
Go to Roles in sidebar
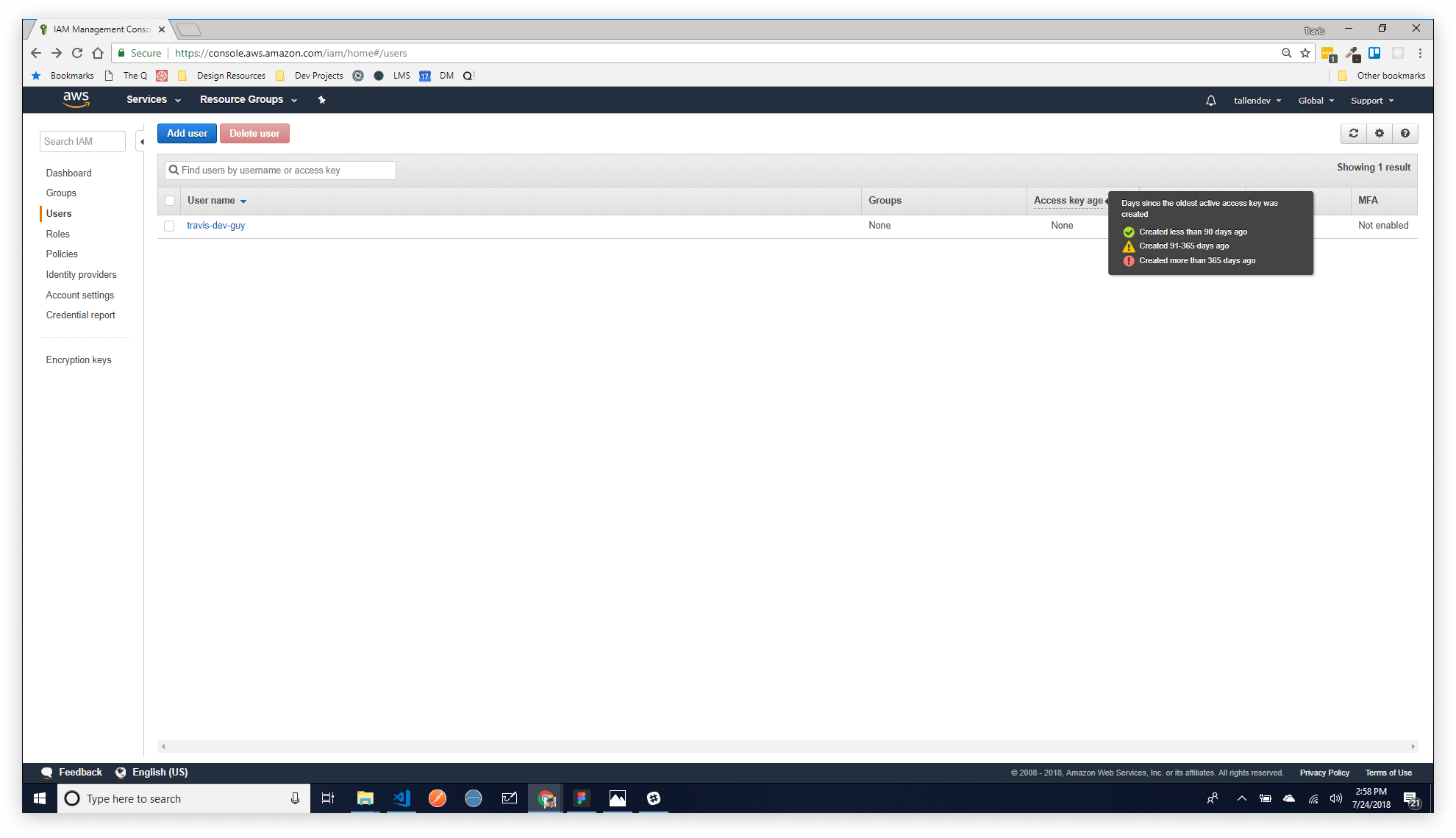pyautogui.click(x=58, y=234)
